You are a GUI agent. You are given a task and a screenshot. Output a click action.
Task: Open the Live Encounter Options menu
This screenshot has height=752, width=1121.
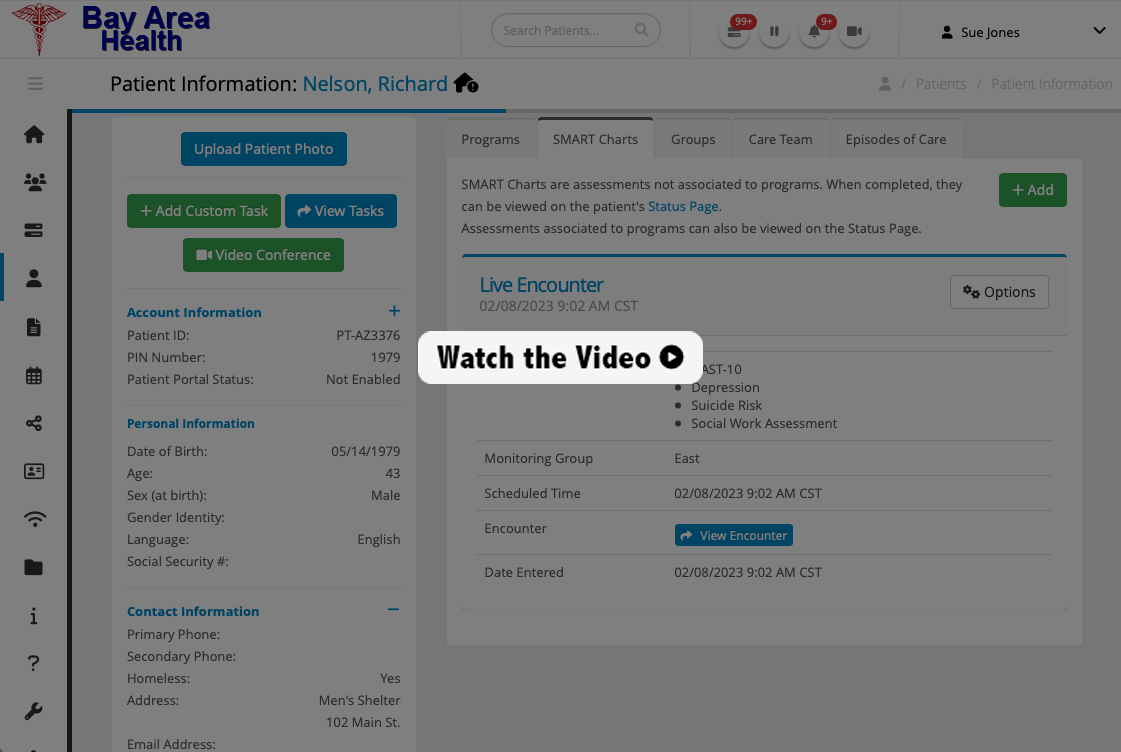point(999,292)
